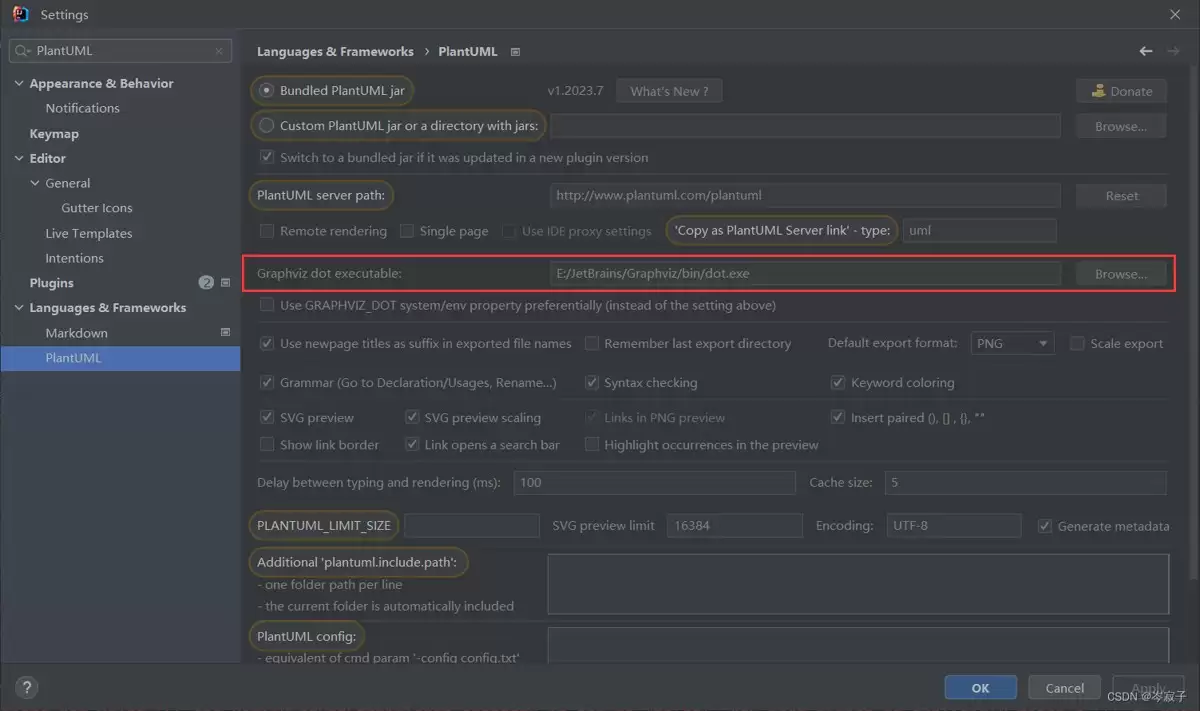Screen dimensions: 1200x711
Task: Click the Delay between typing and rendering field
Action: pyautogui.click(x=655, y=482)
